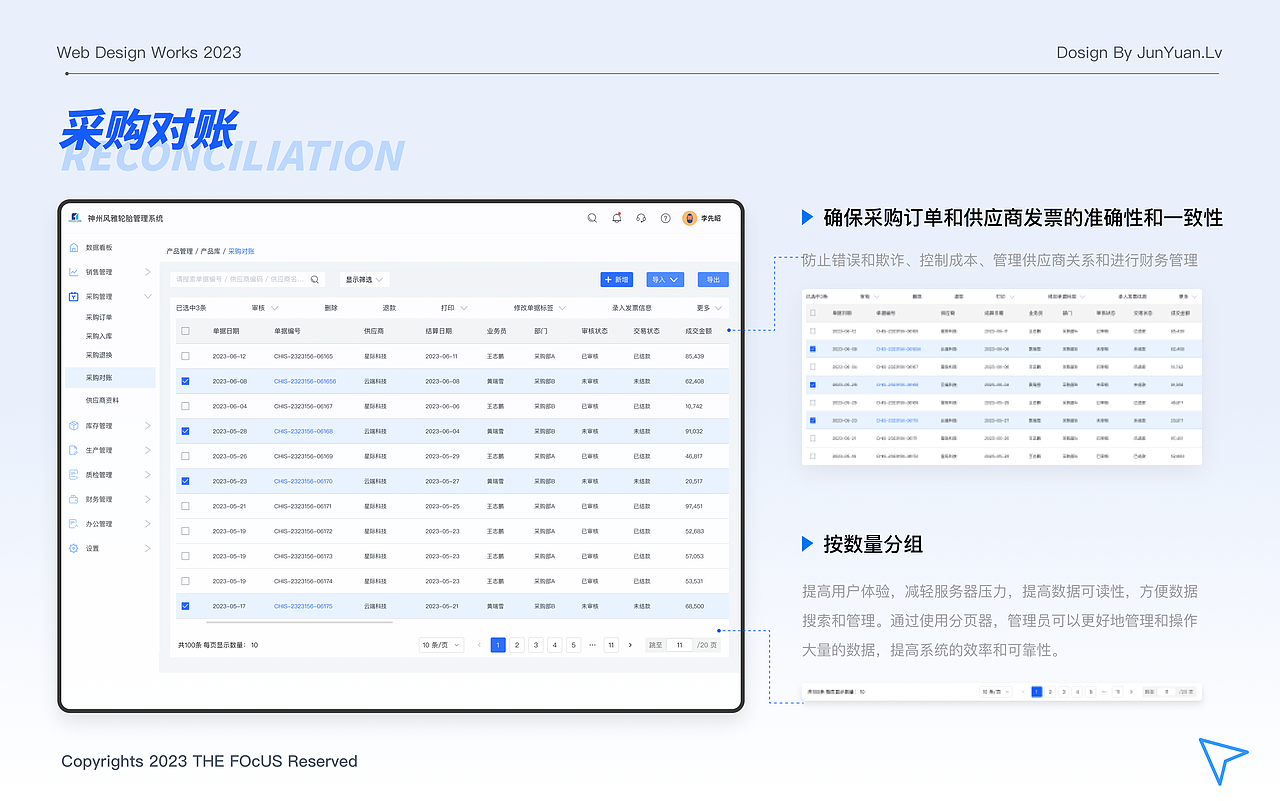1280x801 pixels.
Task: Open document link CHIS-2323156-061656
Action: [305, 381]
